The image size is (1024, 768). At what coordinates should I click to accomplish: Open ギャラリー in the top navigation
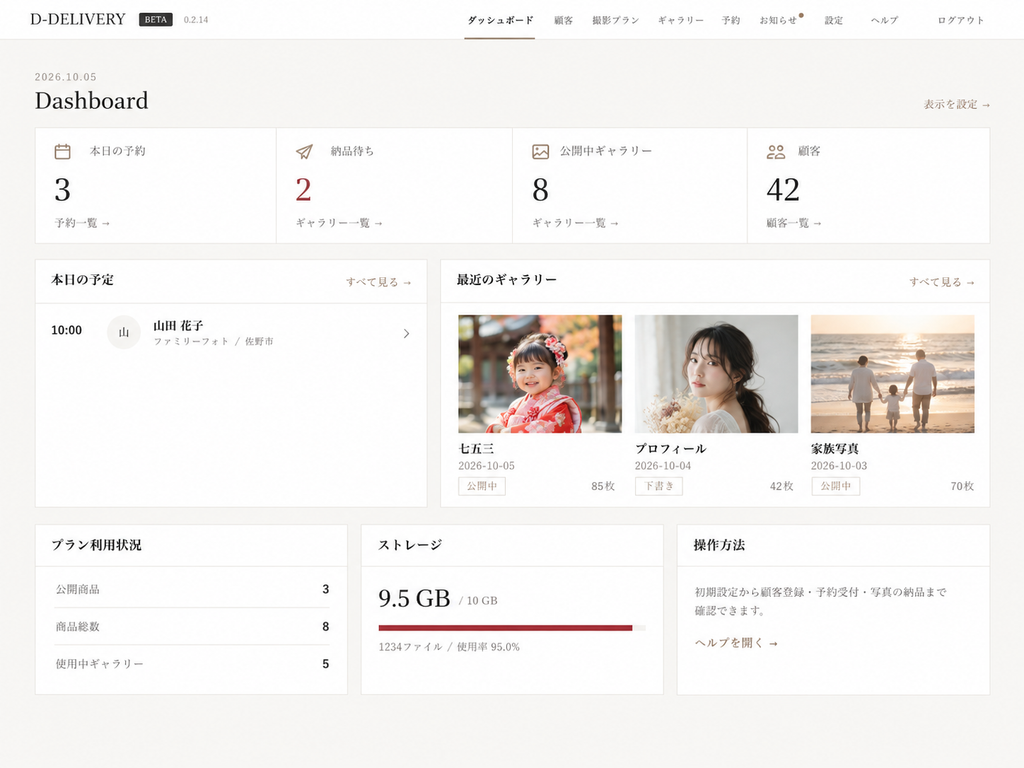click(680, 20)
